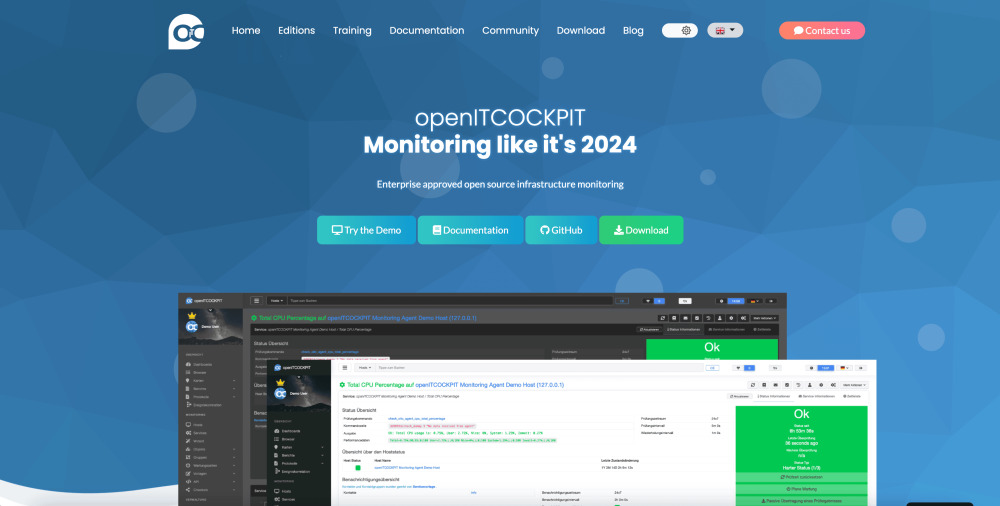Open Download in the top navigation
Screen dimensions: 1000x506
pos(580,31)
